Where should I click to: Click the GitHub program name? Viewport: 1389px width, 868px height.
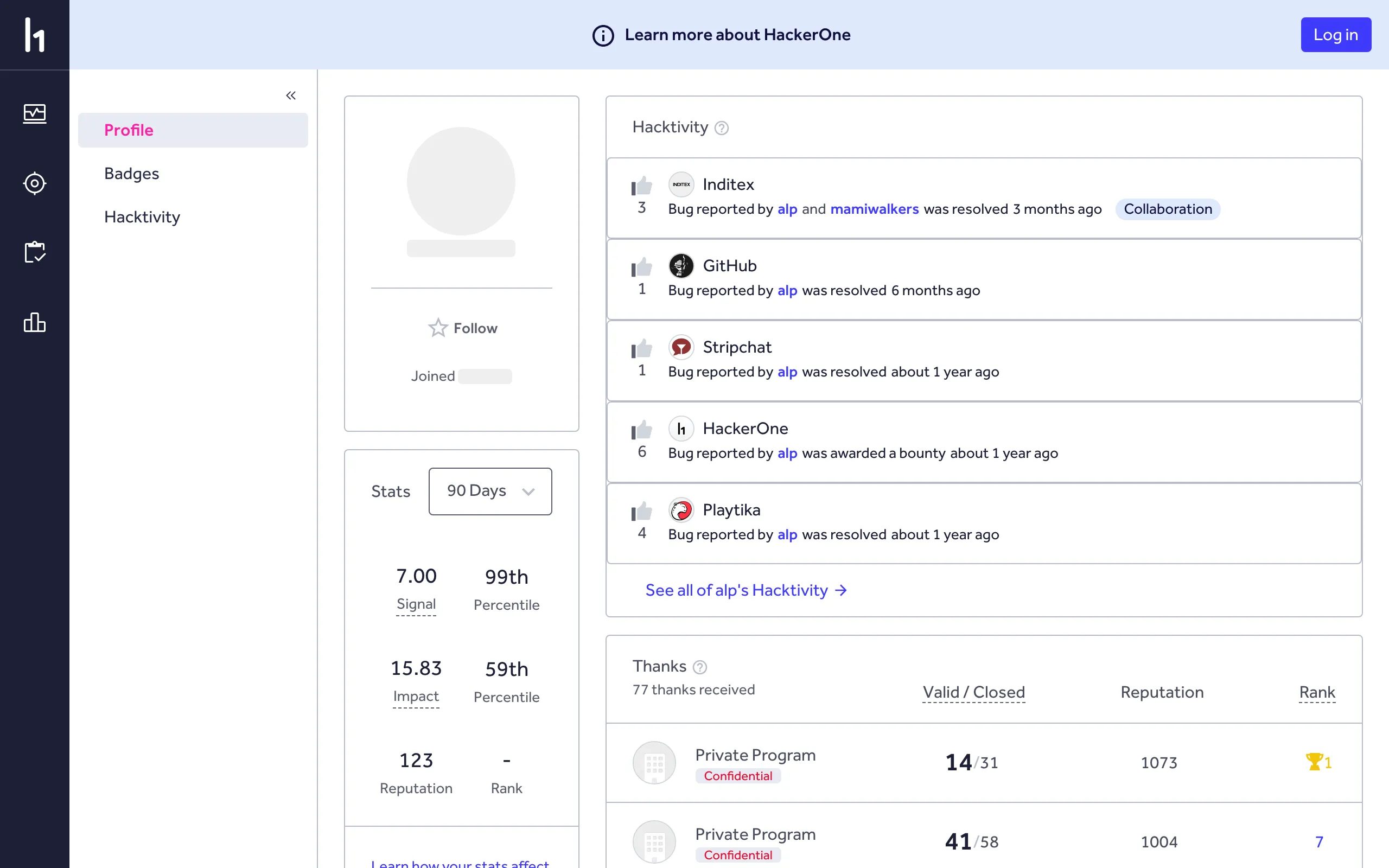[x=730, y=266]
